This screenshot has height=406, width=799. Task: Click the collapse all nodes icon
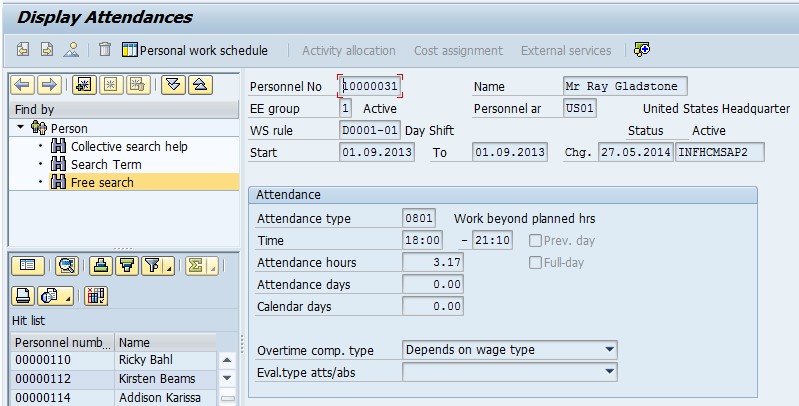pos(200,85)
